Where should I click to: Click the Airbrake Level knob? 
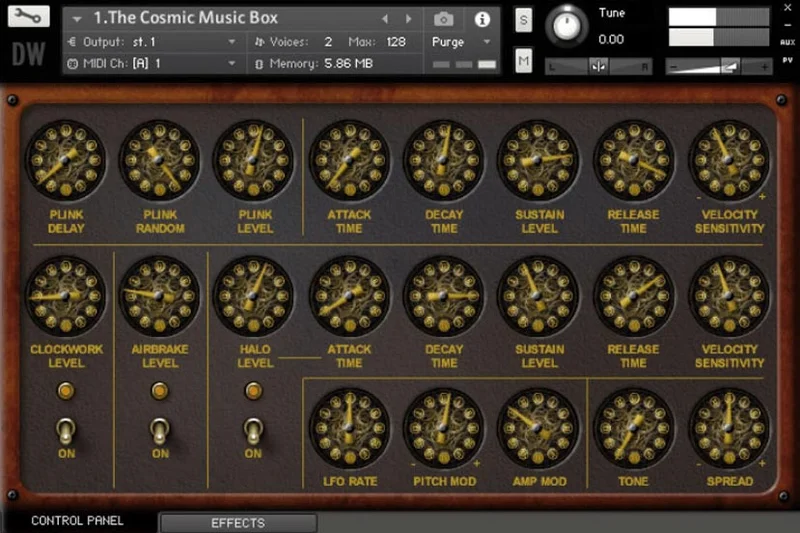159,296
